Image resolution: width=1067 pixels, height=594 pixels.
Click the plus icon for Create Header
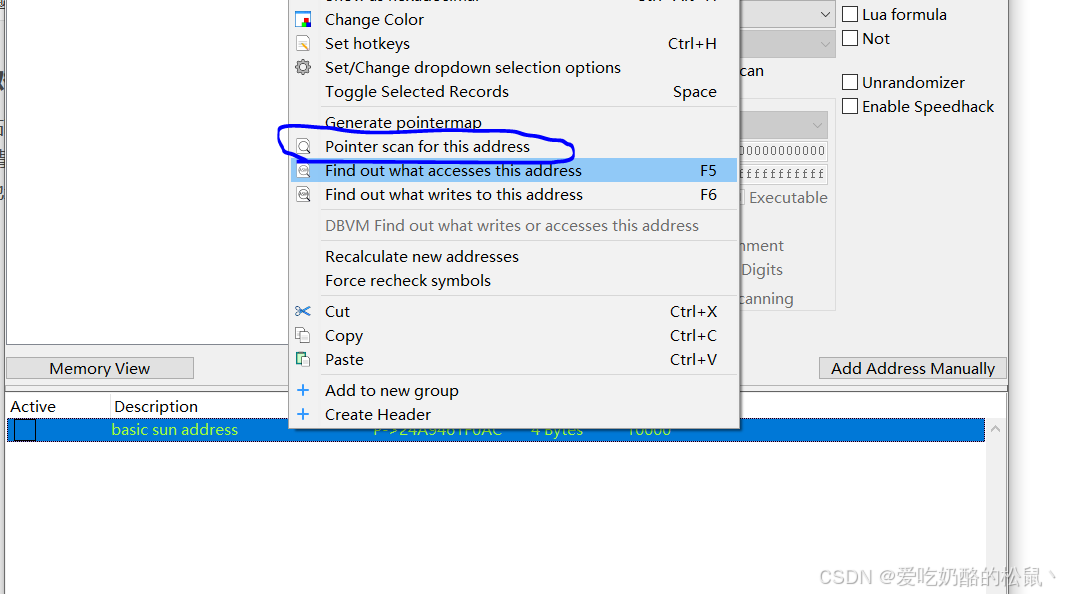[x=303, y=414]
